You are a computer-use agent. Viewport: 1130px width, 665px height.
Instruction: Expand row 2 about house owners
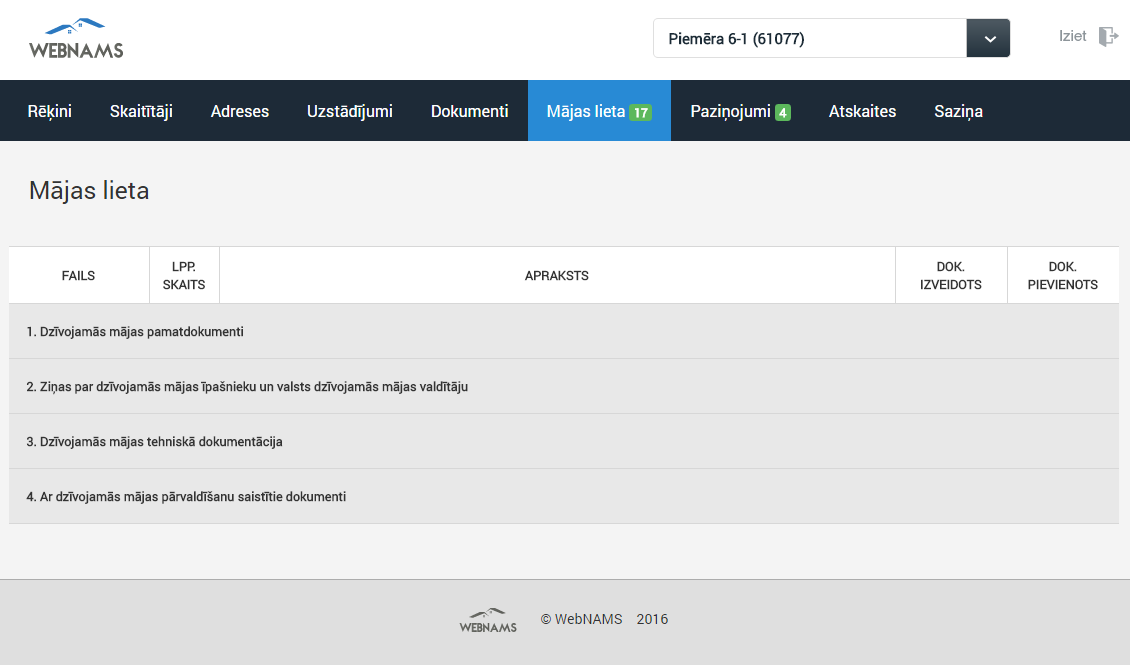point(247,386)
